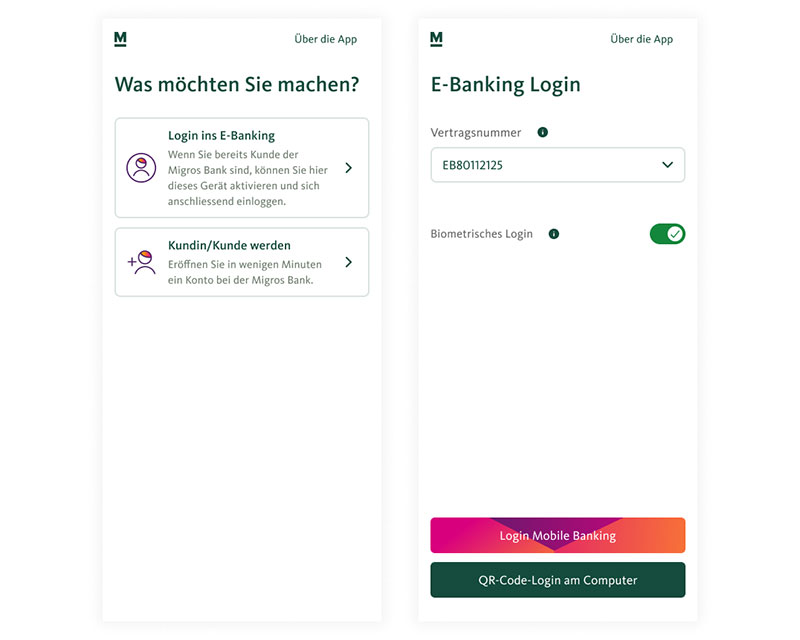Open Über die App on left screen
The width and height of the screenshot is (800, 640).
tap(326, 39)
